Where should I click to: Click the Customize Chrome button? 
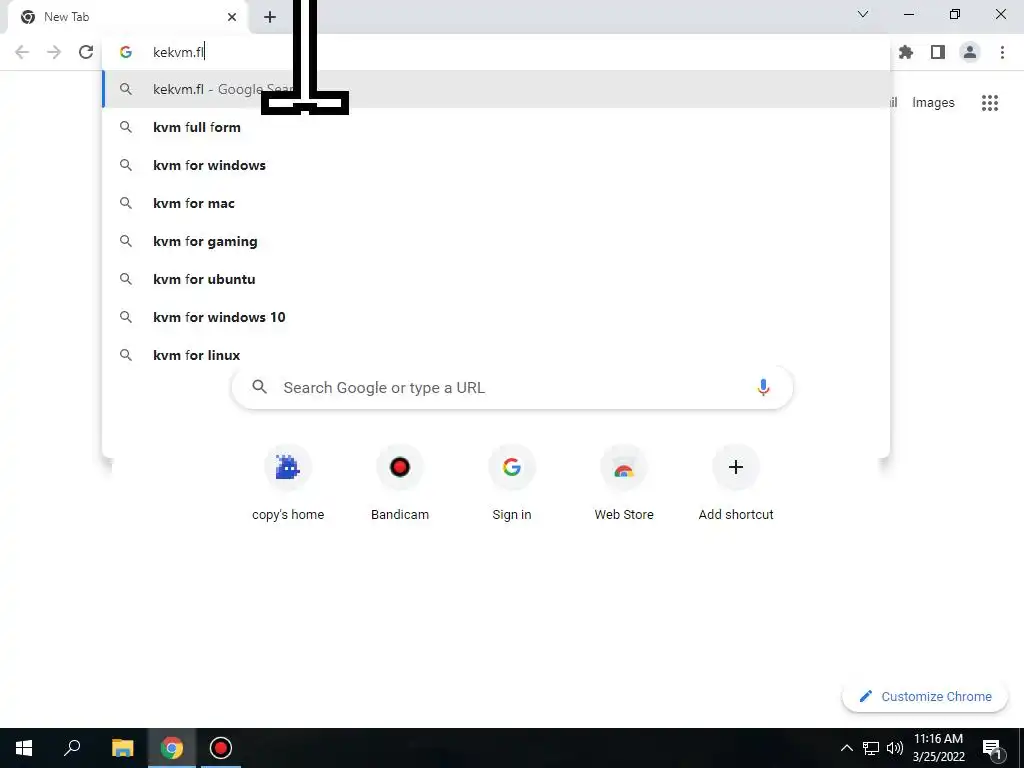point(925,696)
